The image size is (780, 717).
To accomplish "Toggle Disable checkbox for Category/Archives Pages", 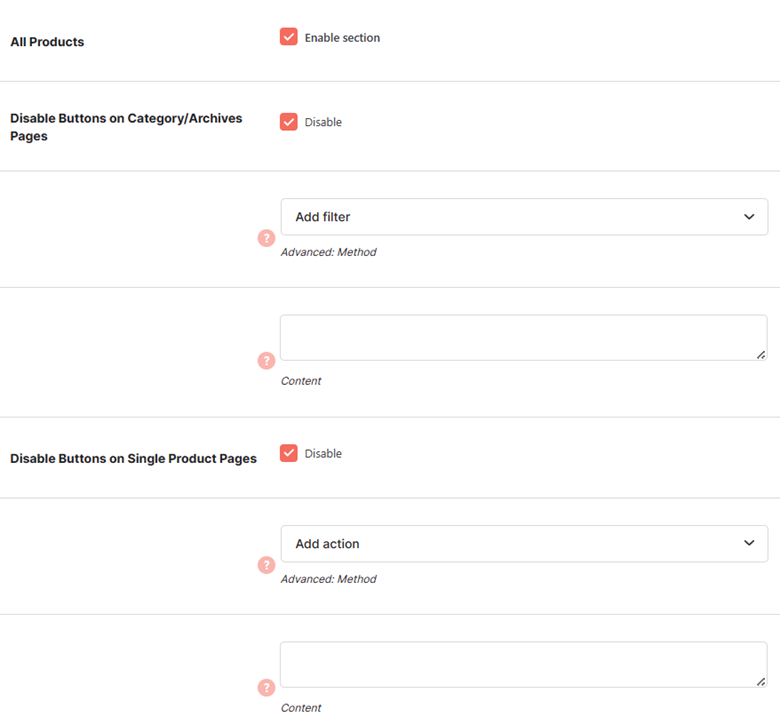I will point(289,121).
